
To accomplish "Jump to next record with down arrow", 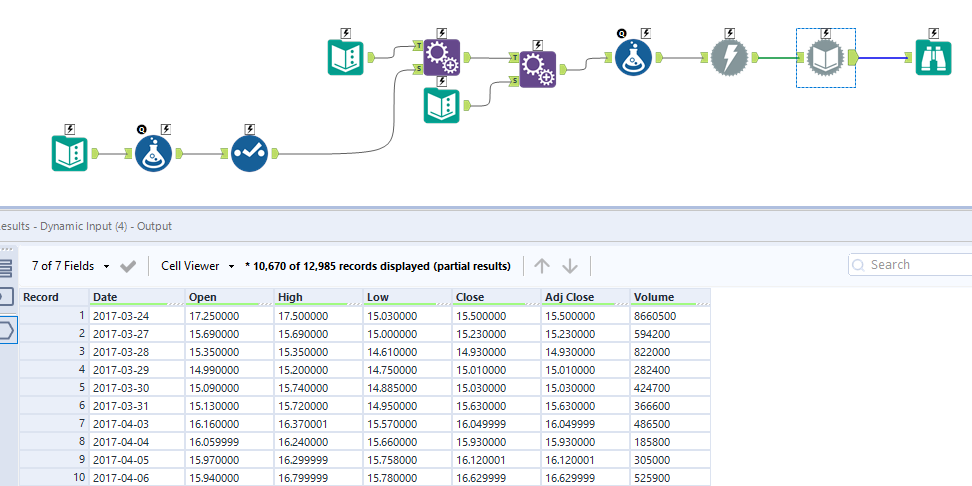I will pyautogui.click(x=570, y=266).
